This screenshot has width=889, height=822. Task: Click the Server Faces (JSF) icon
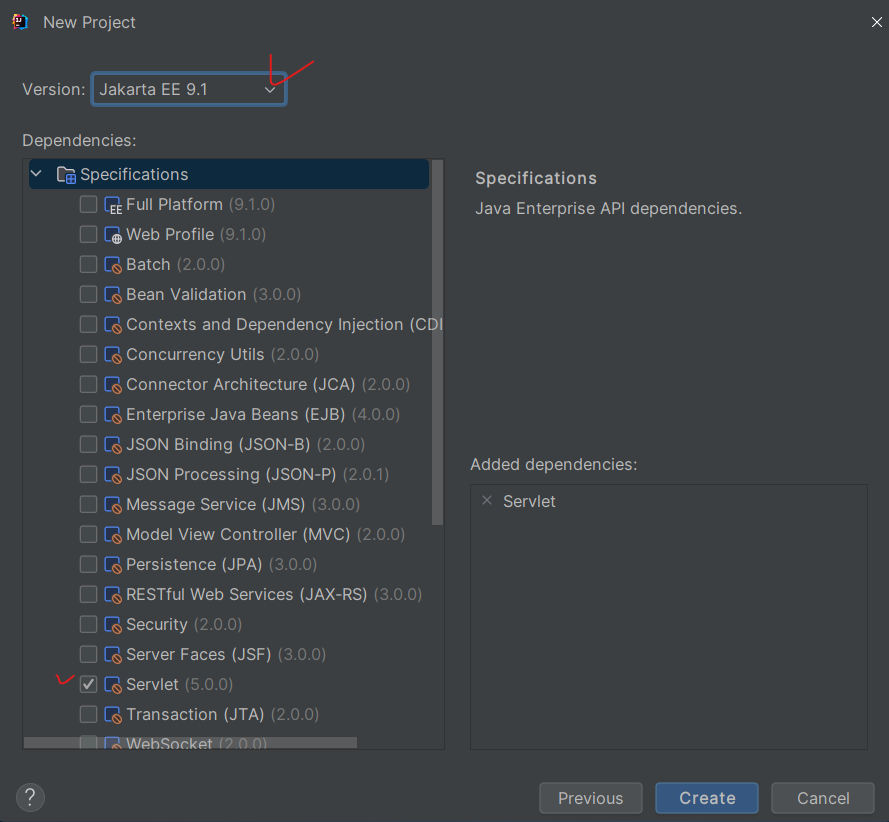(113, 655)
